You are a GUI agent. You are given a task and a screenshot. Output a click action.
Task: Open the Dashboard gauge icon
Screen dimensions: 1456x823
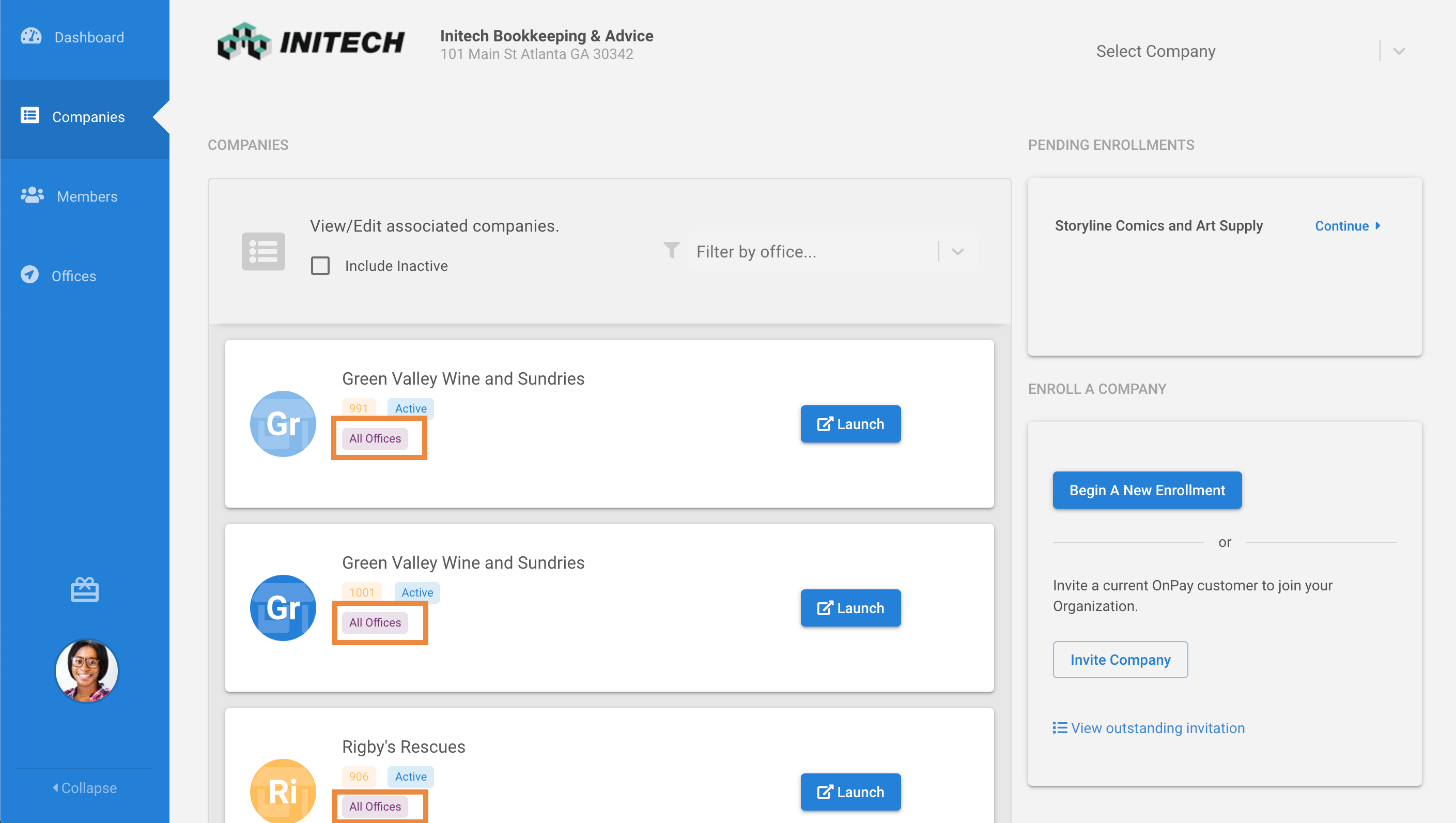tap(31, 36)
